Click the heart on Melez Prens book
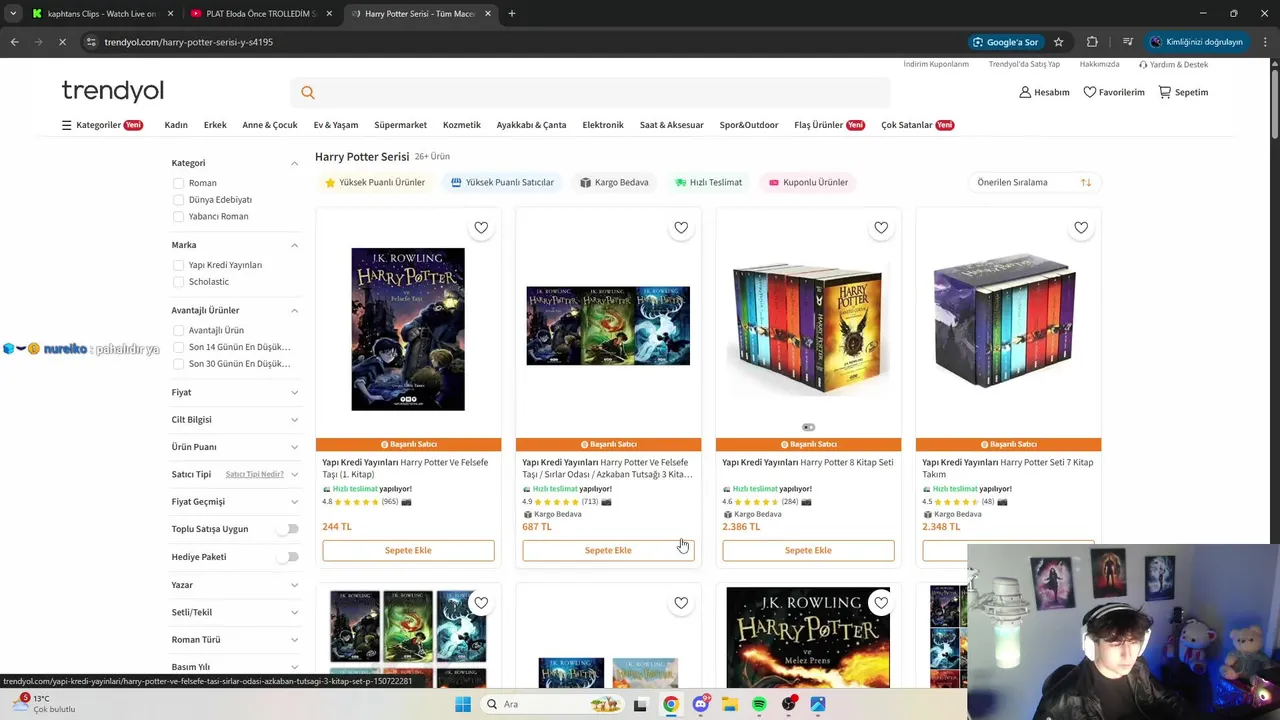 click(x=881, y=603)
